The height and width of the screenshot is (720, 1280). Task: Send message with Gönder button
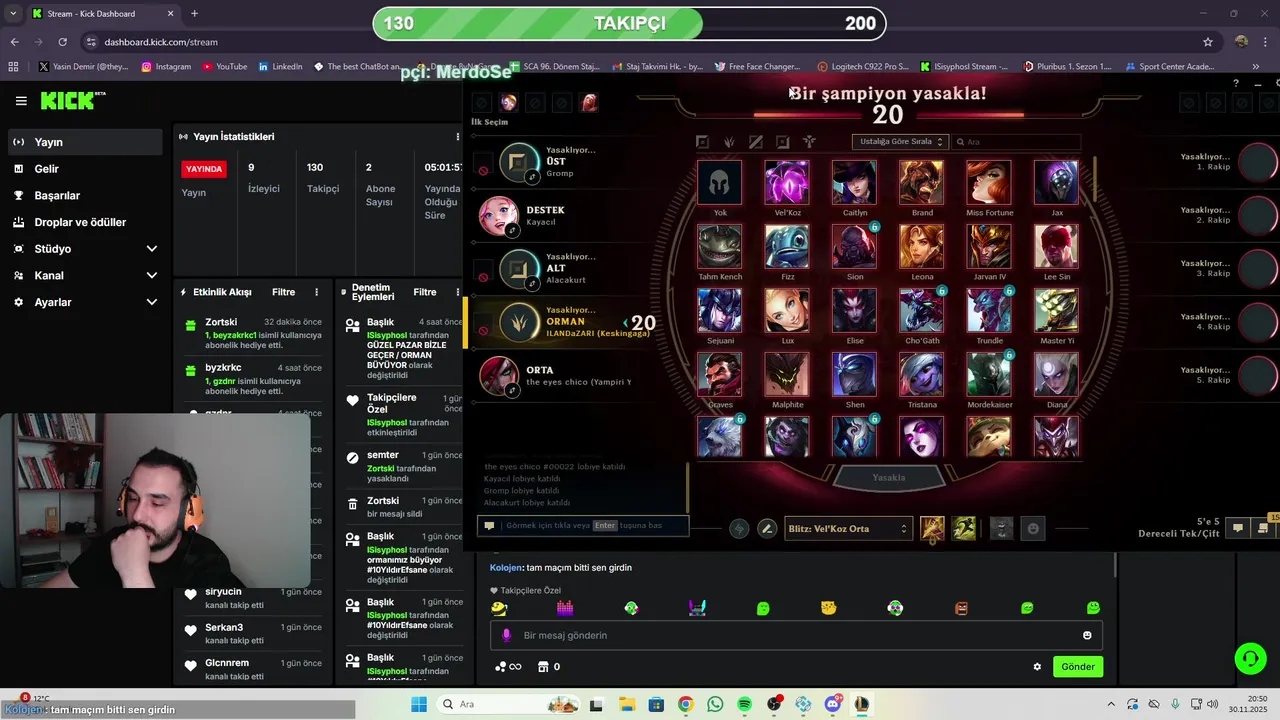[1078, 667]
